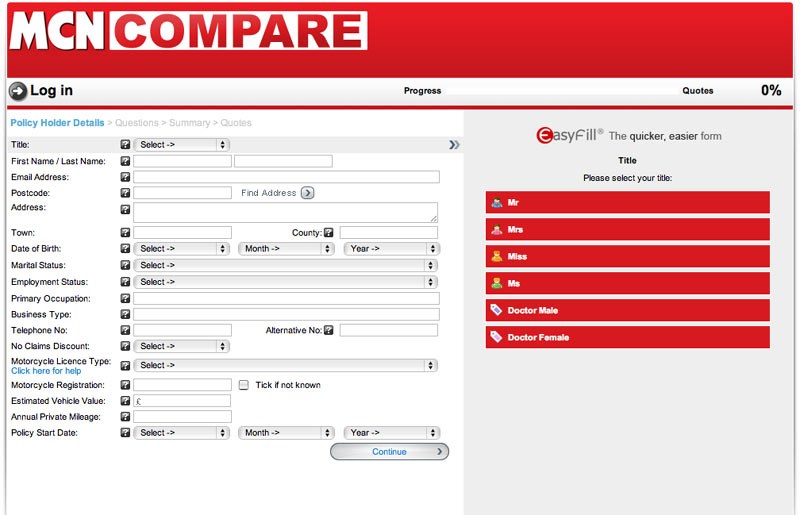Viewport: 800px width, 515px height.
Task: Click the Find Address arrow icon
Action: [x=307, y=193]
